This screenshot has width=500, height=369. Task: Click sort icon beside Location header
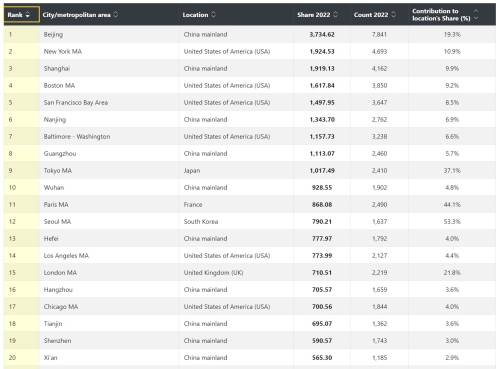point(213,15)
